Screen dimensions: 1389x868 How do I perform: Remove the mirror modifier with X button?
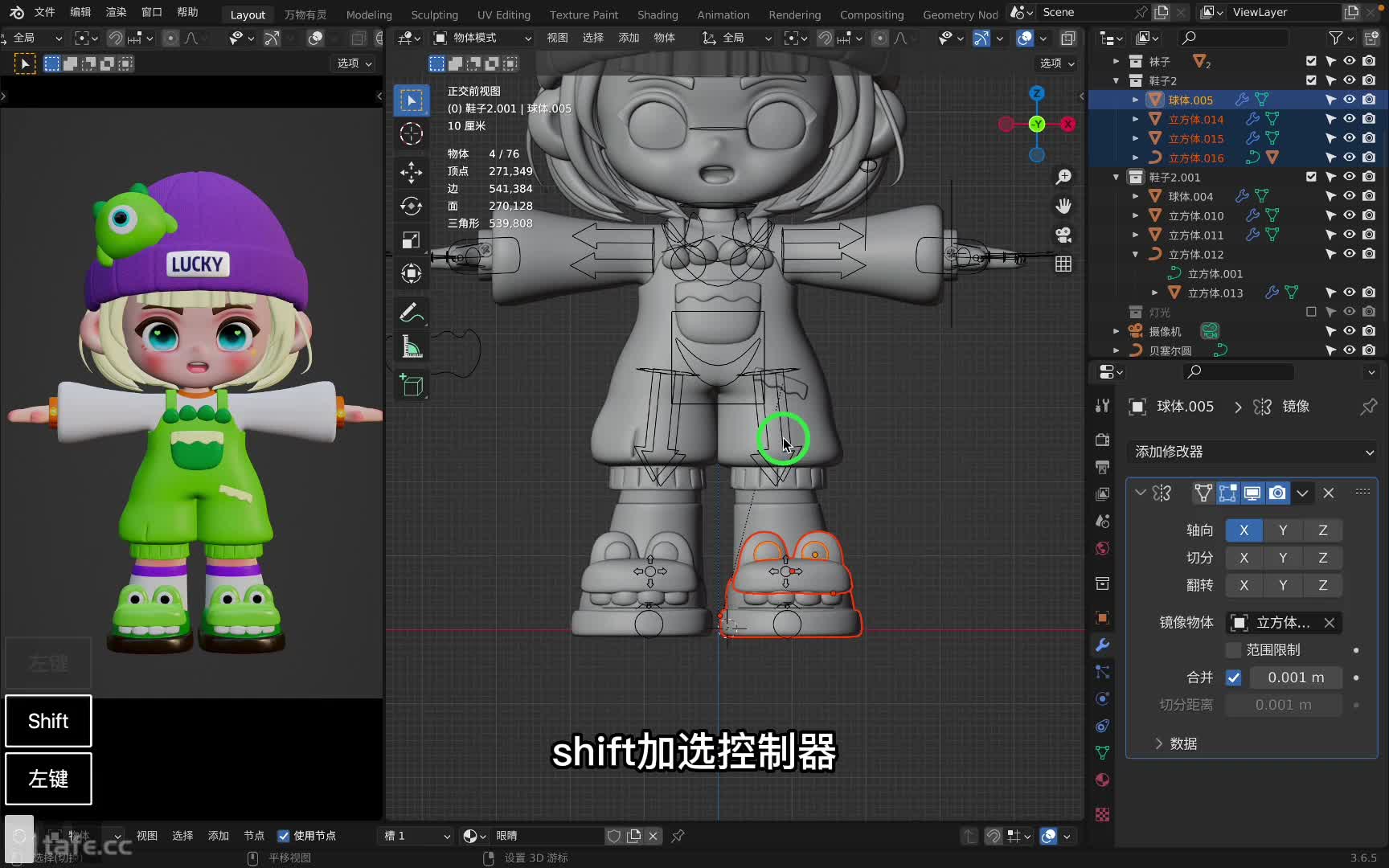1329,493
